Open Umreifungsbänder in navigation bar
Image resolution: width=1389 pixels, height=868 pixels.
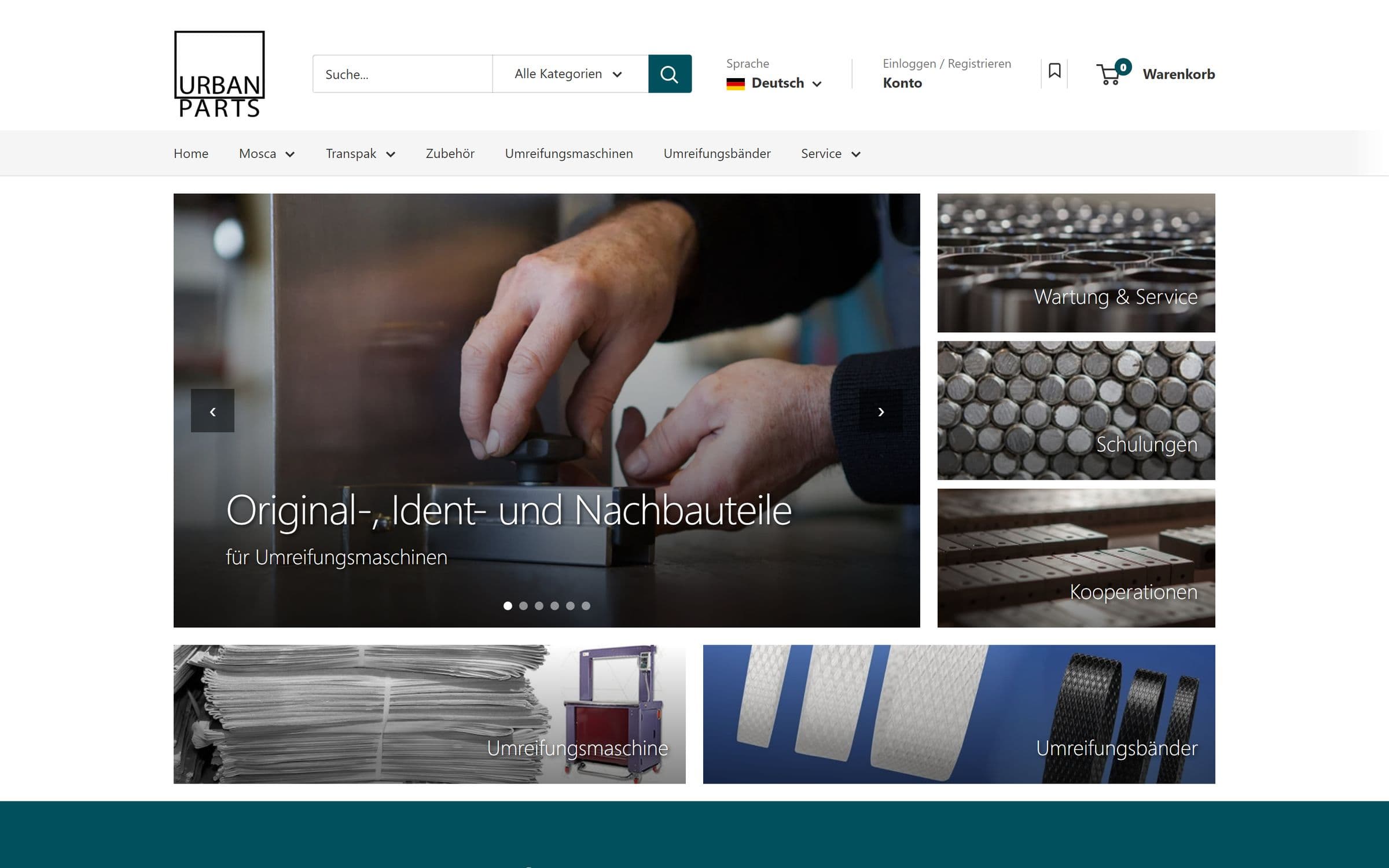(x=717, y=153)
